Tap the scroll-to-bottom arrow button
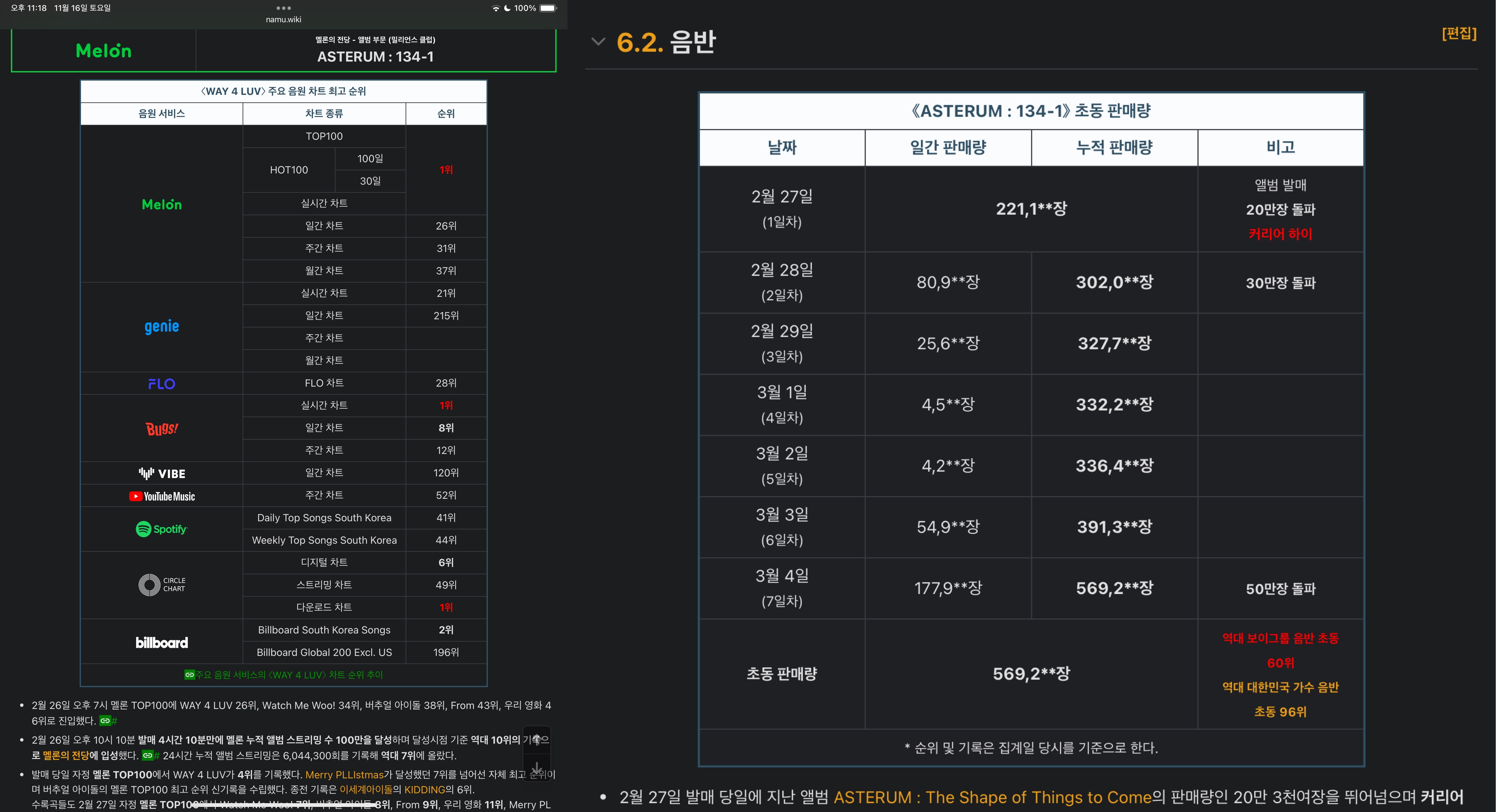This screenshot has height=812, width=1496. click(x=537, y=768)
